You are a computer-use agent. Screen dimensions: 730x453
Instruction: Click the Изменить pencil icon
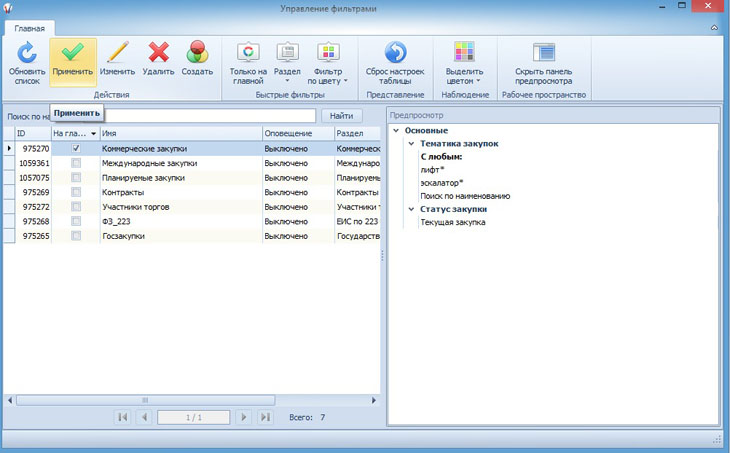pos(117,52)
